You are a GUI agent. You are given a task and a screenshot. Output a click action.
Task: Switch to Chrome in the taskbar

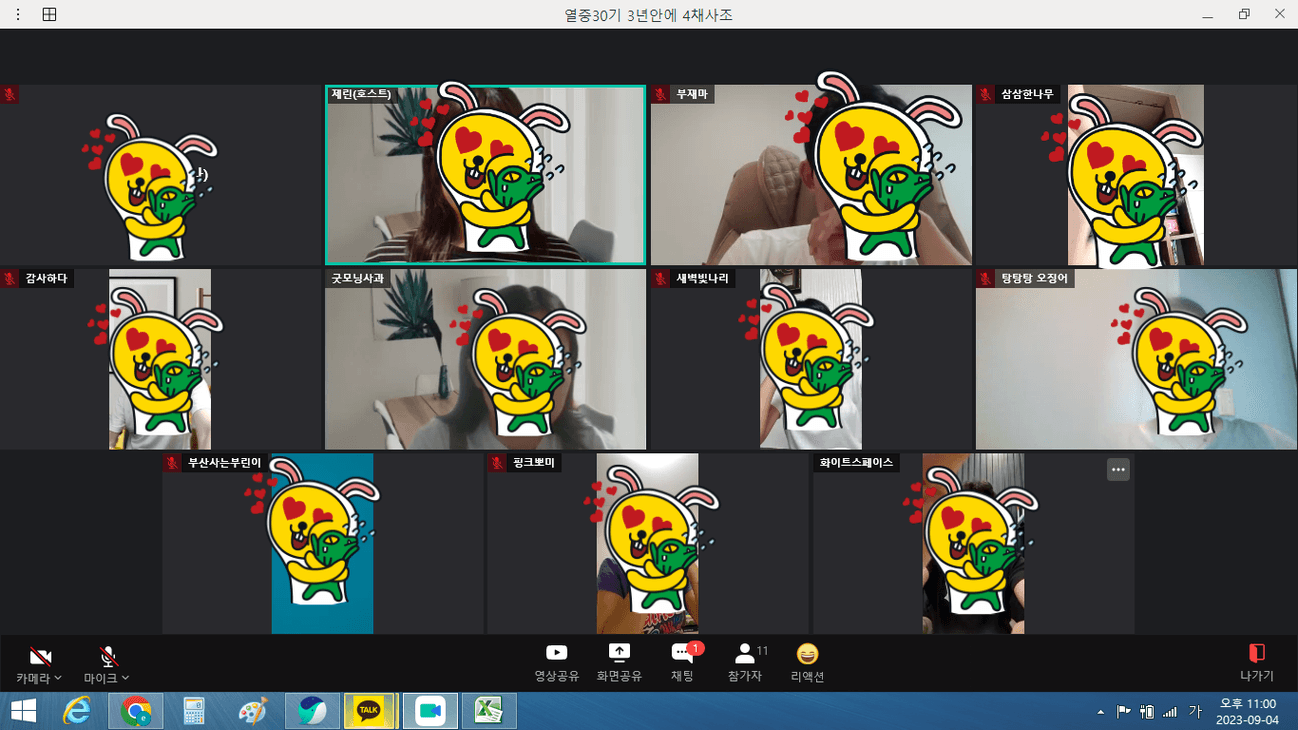pyautogui.click(x=135, y=711)
